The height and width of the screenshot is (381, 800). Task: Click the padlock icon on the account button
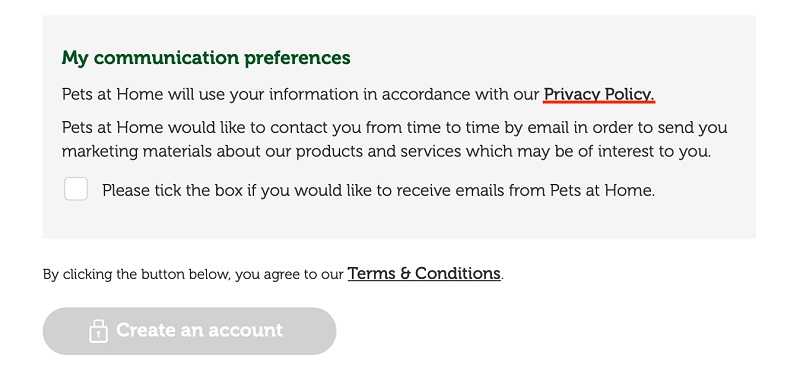click(98, 331)
